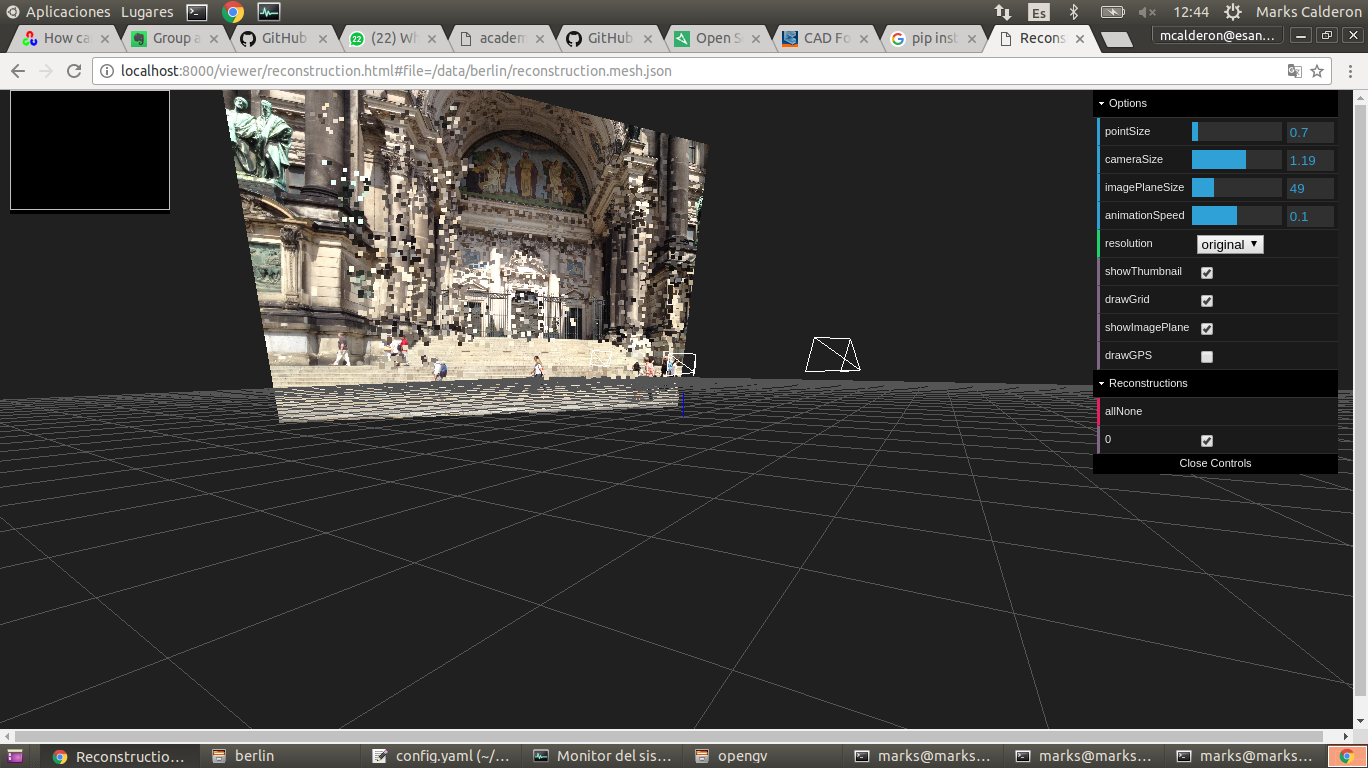This screenshot has height=768, width=1368.
Task: Uncheck showImagePlane option
Action: pos(1207,328)
